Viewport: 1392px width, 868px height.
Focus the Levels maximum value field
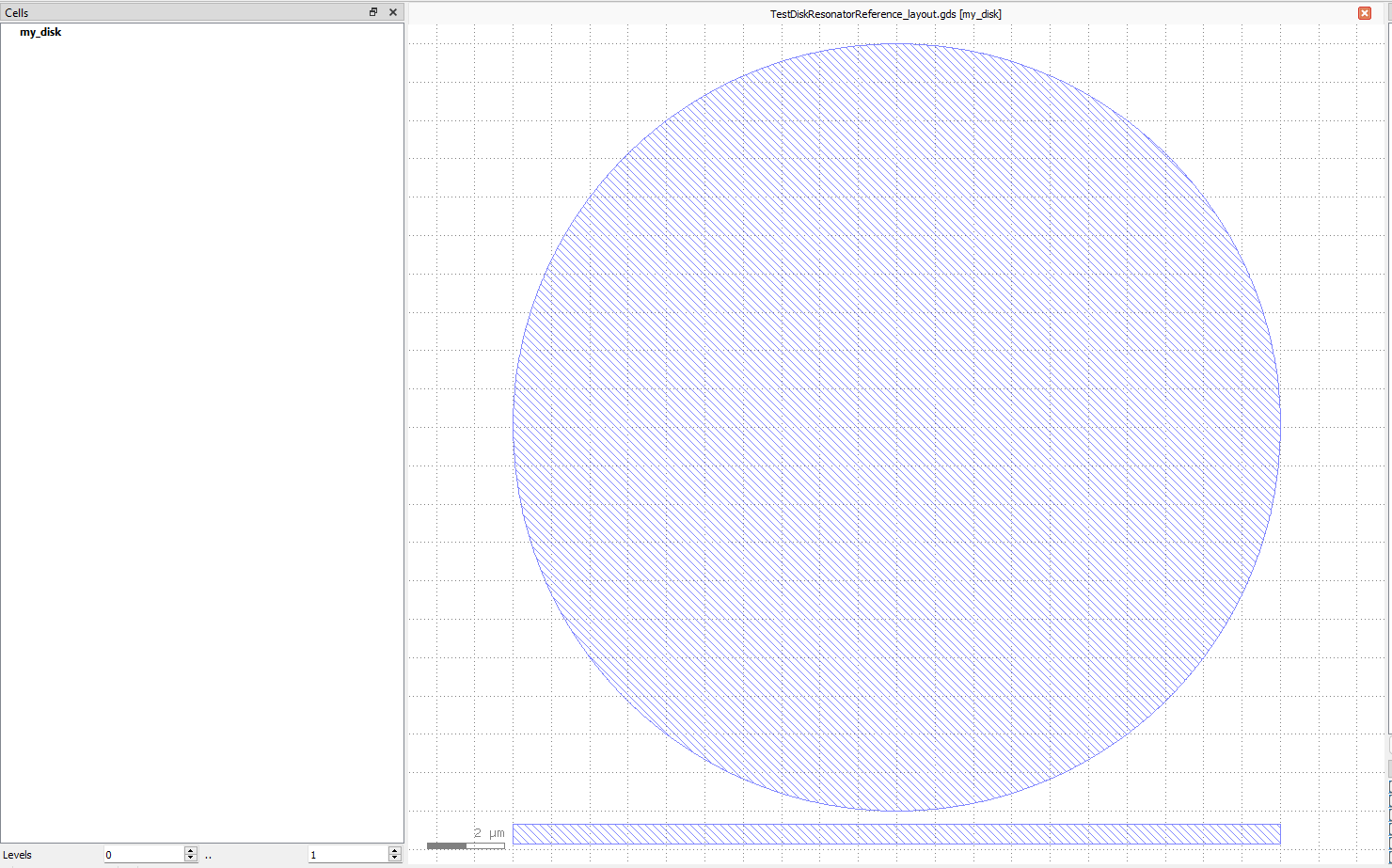348,855
